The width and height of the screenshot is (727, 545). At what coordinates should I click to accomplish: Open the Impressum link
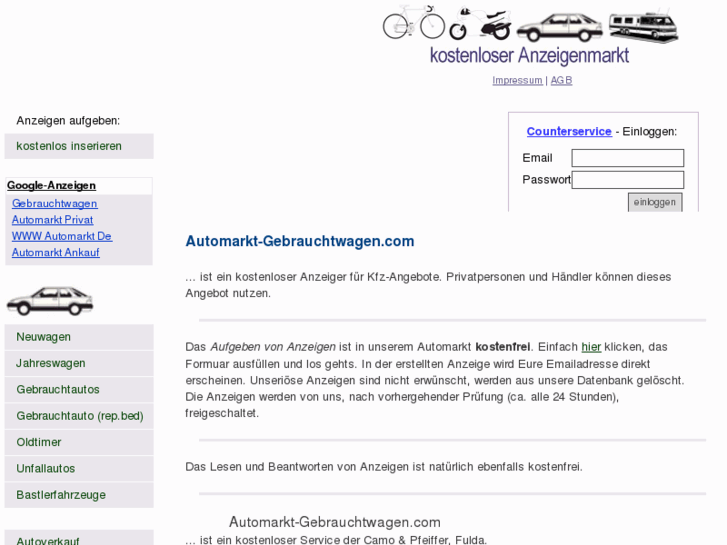(x=517, y=80)
